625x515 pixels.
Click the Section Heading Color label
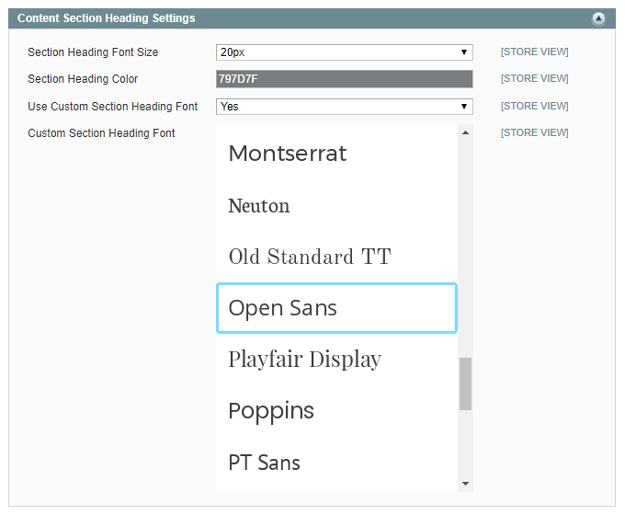point(83,79)
